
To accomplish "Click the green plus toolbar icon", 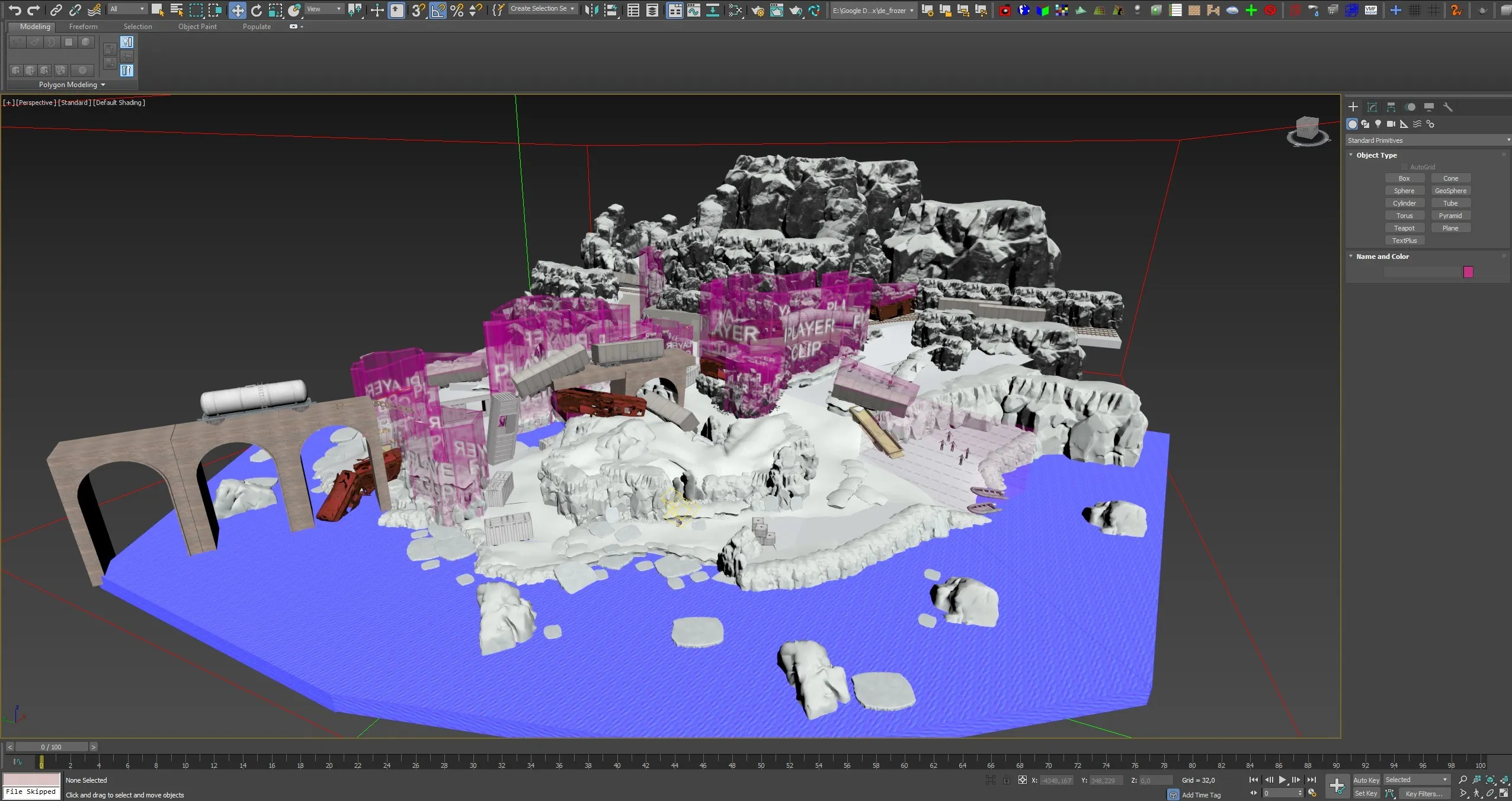I will tap(1251, 10).
